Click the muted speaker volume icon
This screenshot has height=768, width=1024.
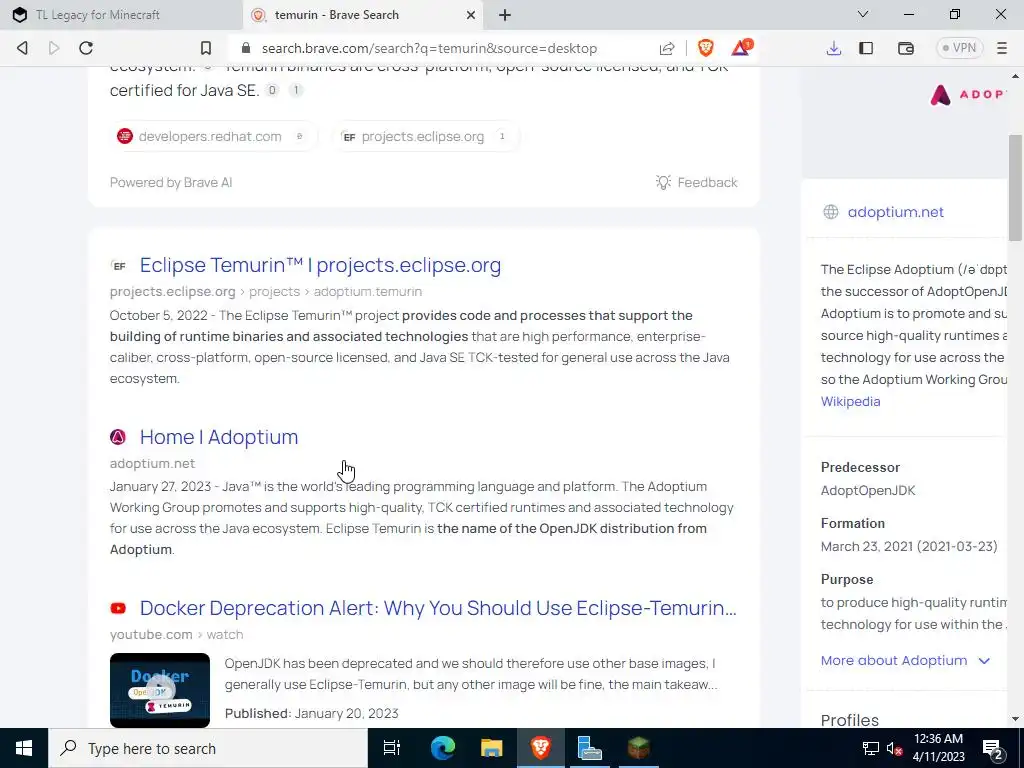894,749
